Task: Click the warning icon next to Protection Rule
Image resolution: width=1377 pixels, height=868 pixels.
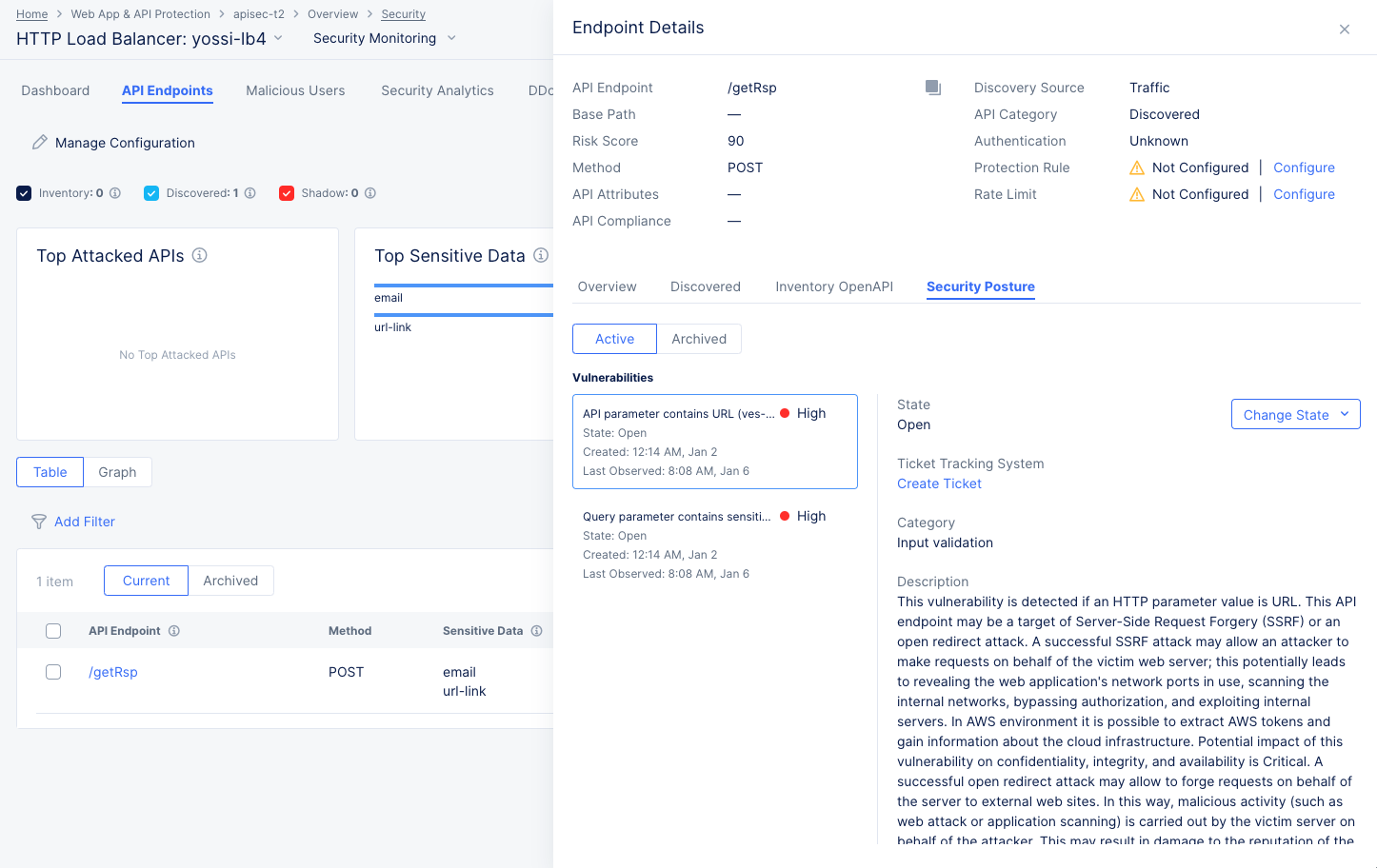Action: [1136, 168]
